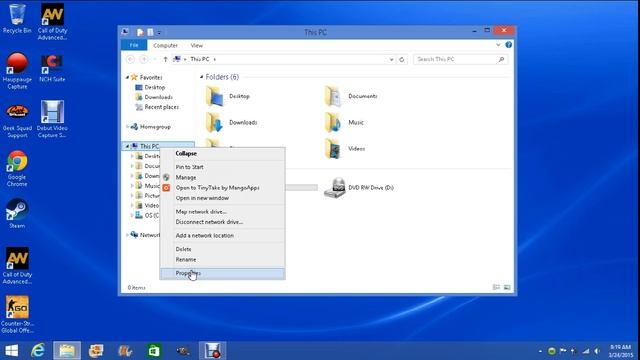Open the Recycle Bin desktop icon
This screenshot has width=640, height=360.
tap(17, 18)
